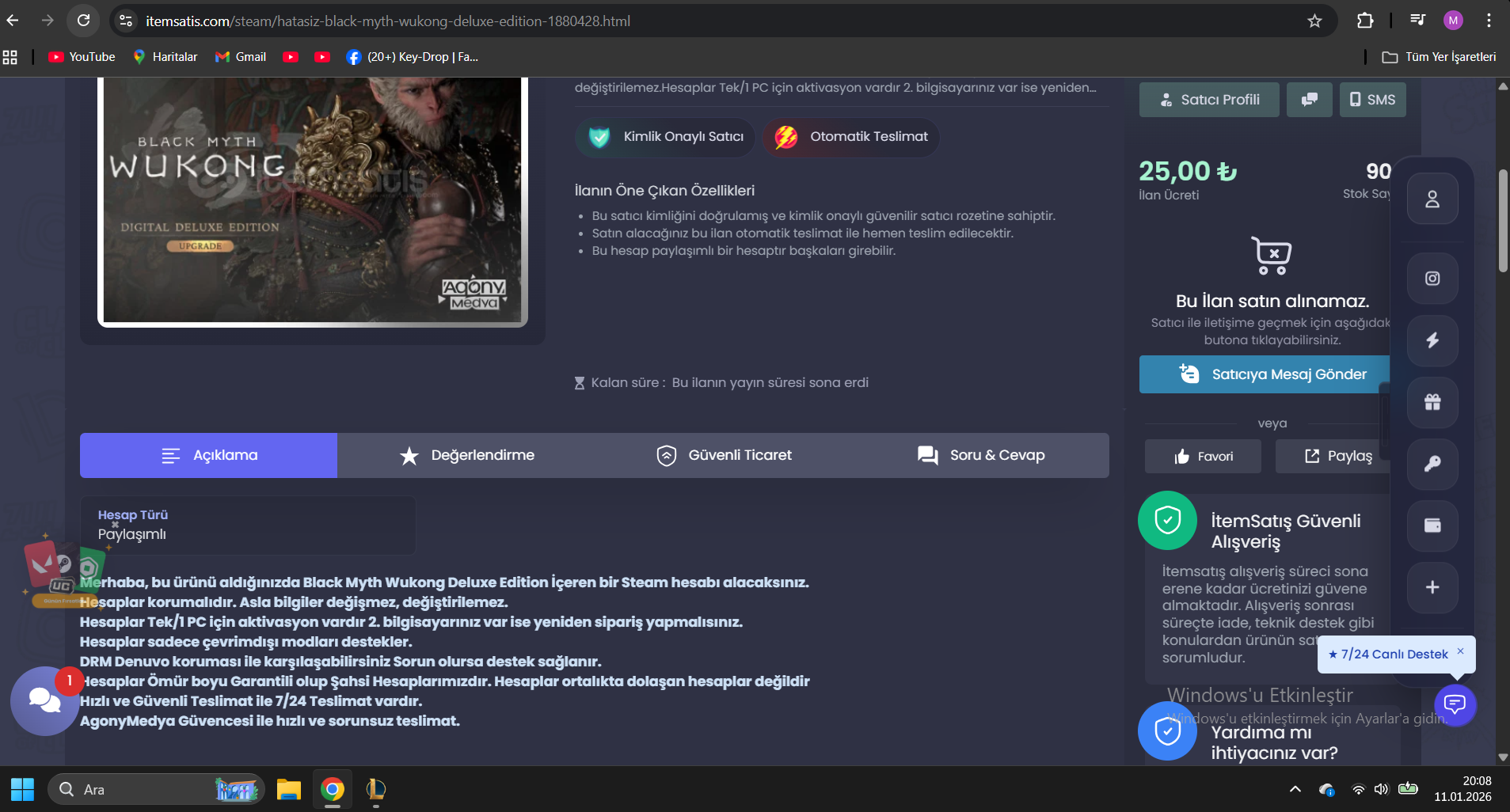This screenshot has height=812, width=1510.
Task: Click the key icon in side panel
Action: (1432, 464)
